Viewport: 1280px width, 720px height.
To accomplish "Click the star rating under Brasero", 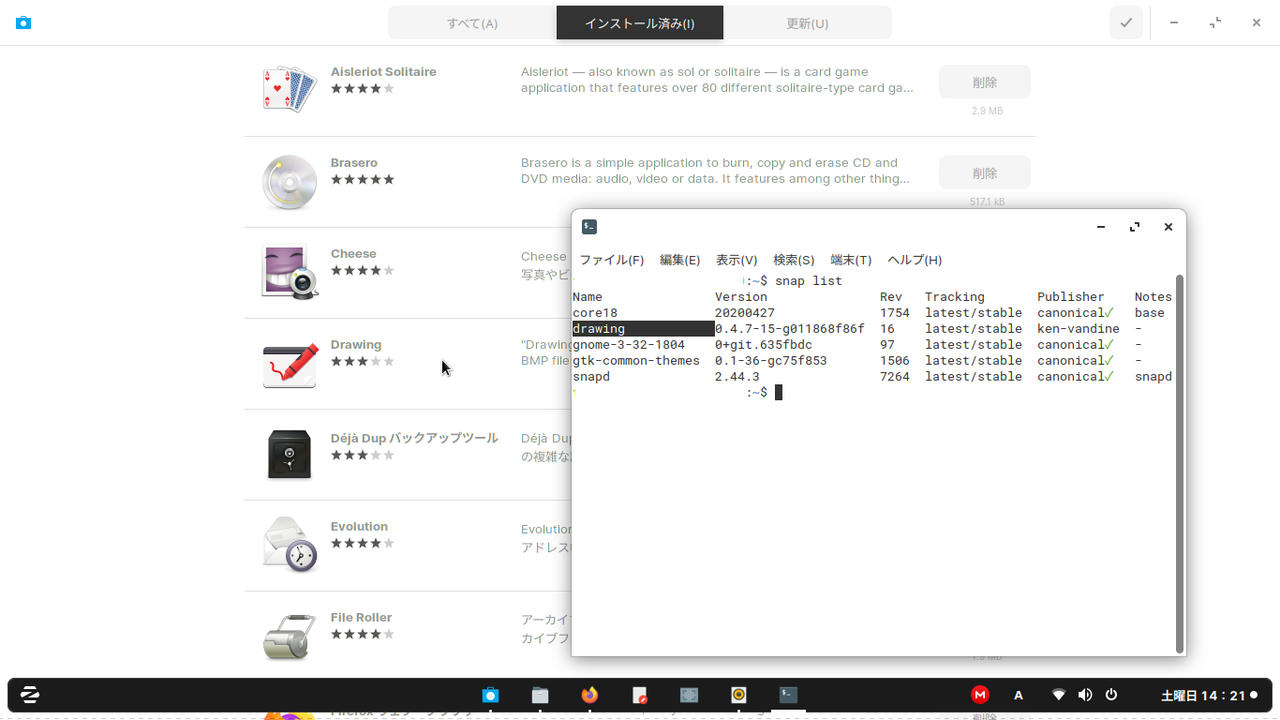I will pyautogui.click(x=363, y=180).
